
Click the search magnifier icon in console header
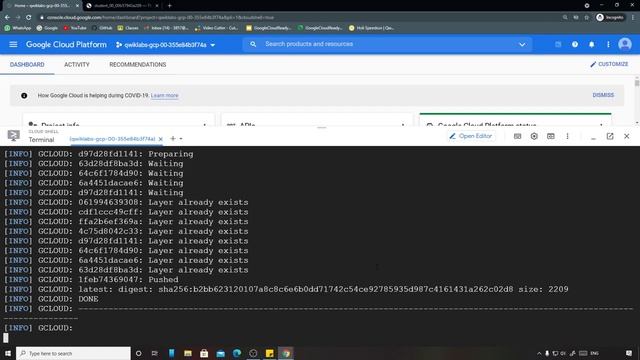tap(253, 44)
